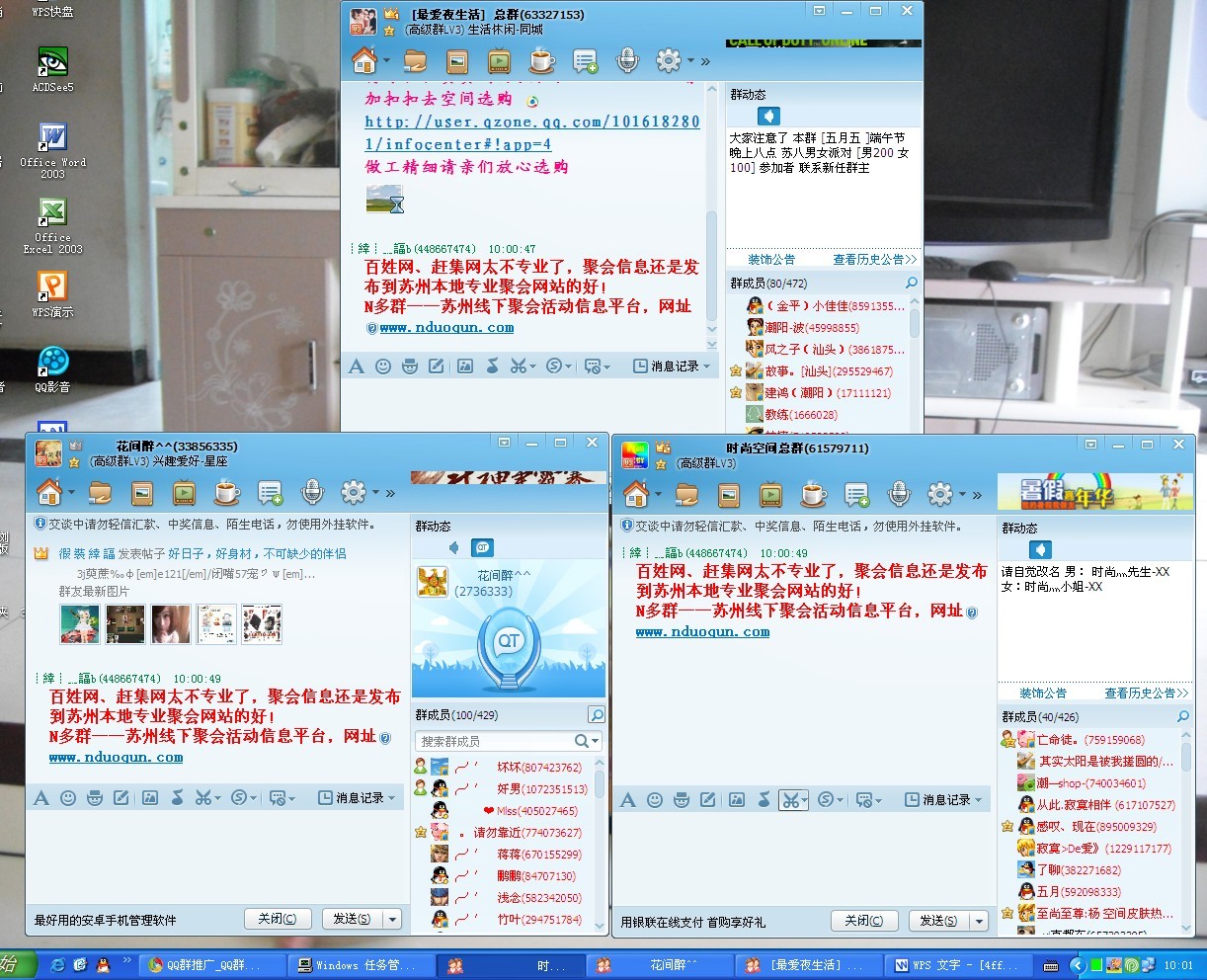Start group video icon in 时尚空间总群 window
The width and height of the screenshot is (1207, 980).
pyautogui.click(x=770, y=494)
